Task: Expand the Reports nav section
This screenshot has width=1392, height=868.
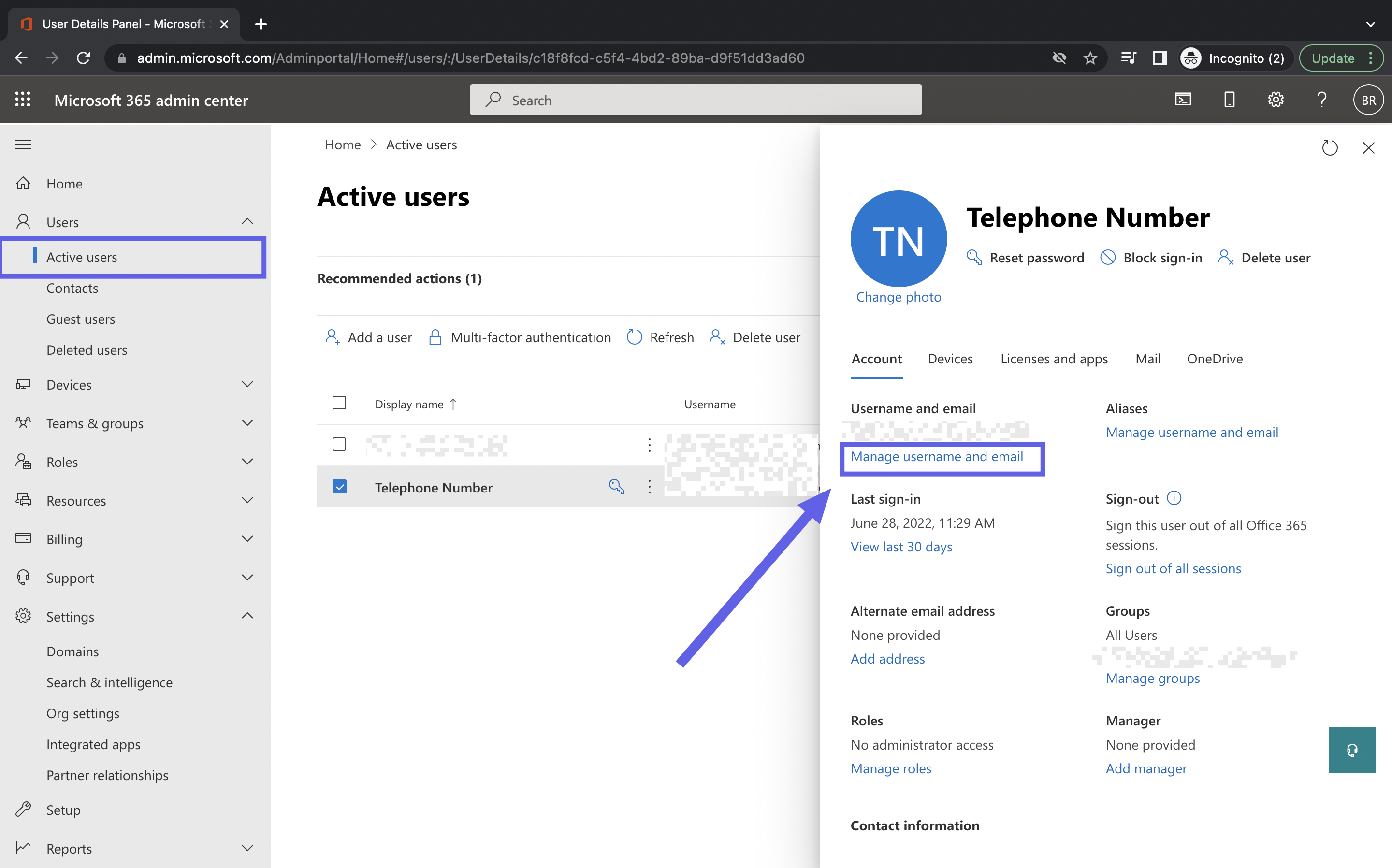Action: [x=247, y=848]
